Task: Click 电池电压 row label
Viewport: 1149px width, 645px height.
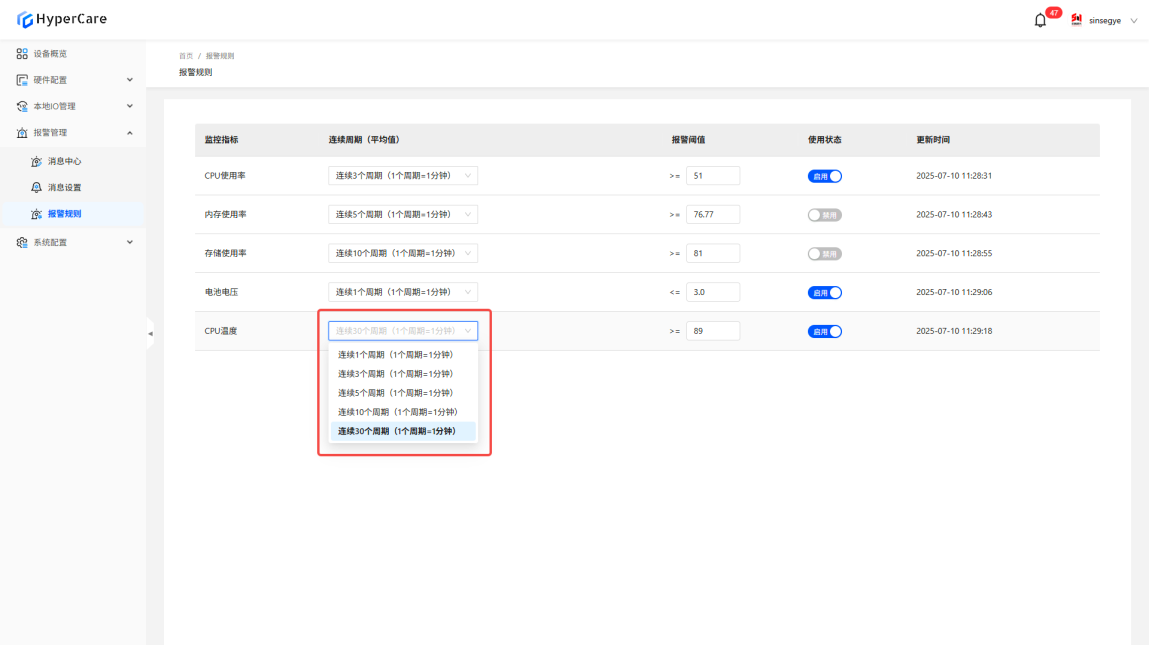Action: [221, 292]
